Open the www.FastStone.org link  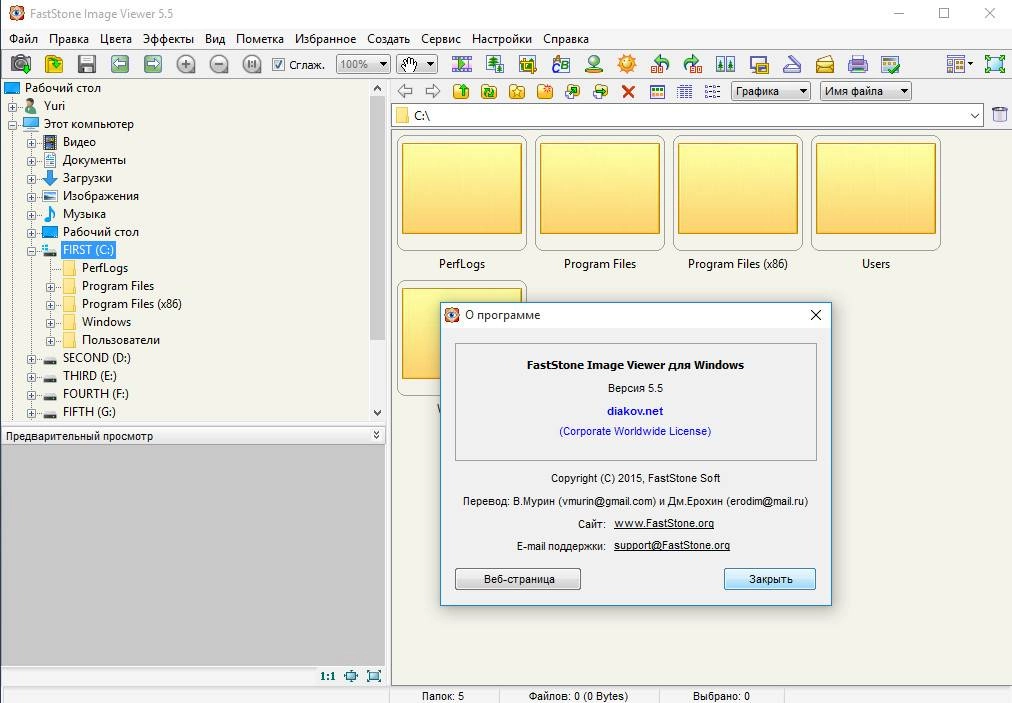click(x=663, y=524)
